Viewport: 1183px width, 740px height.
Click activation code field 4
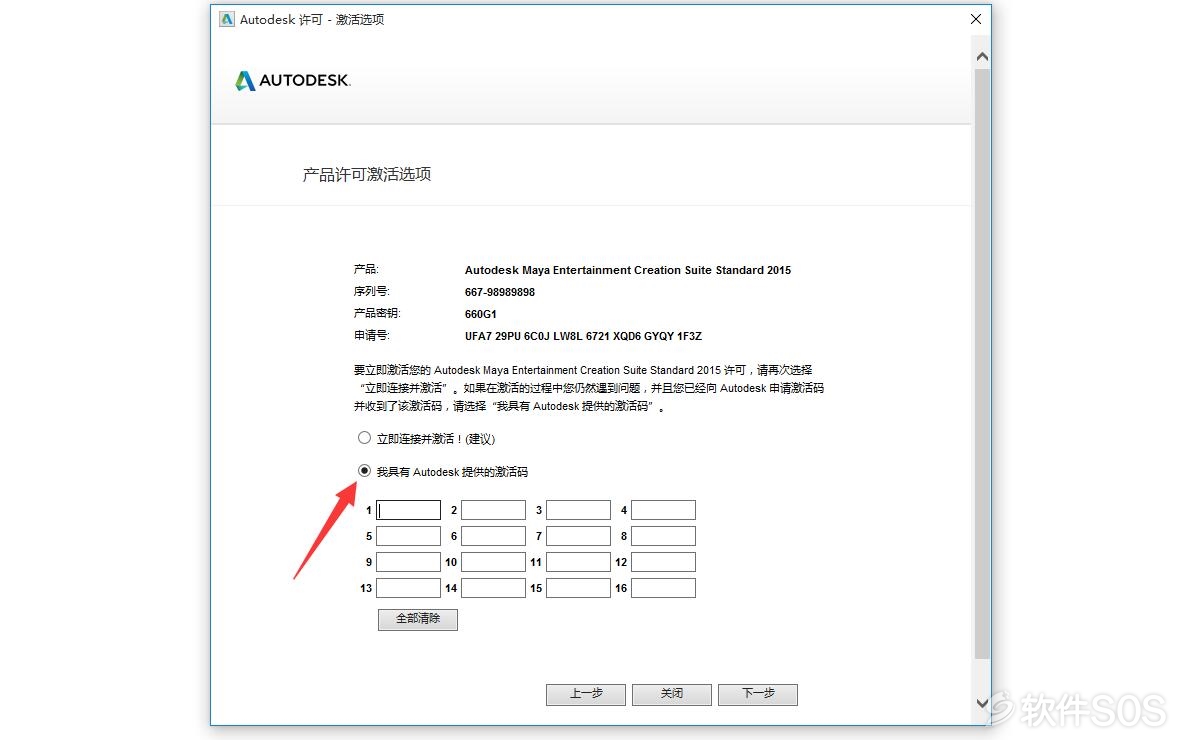663,510
